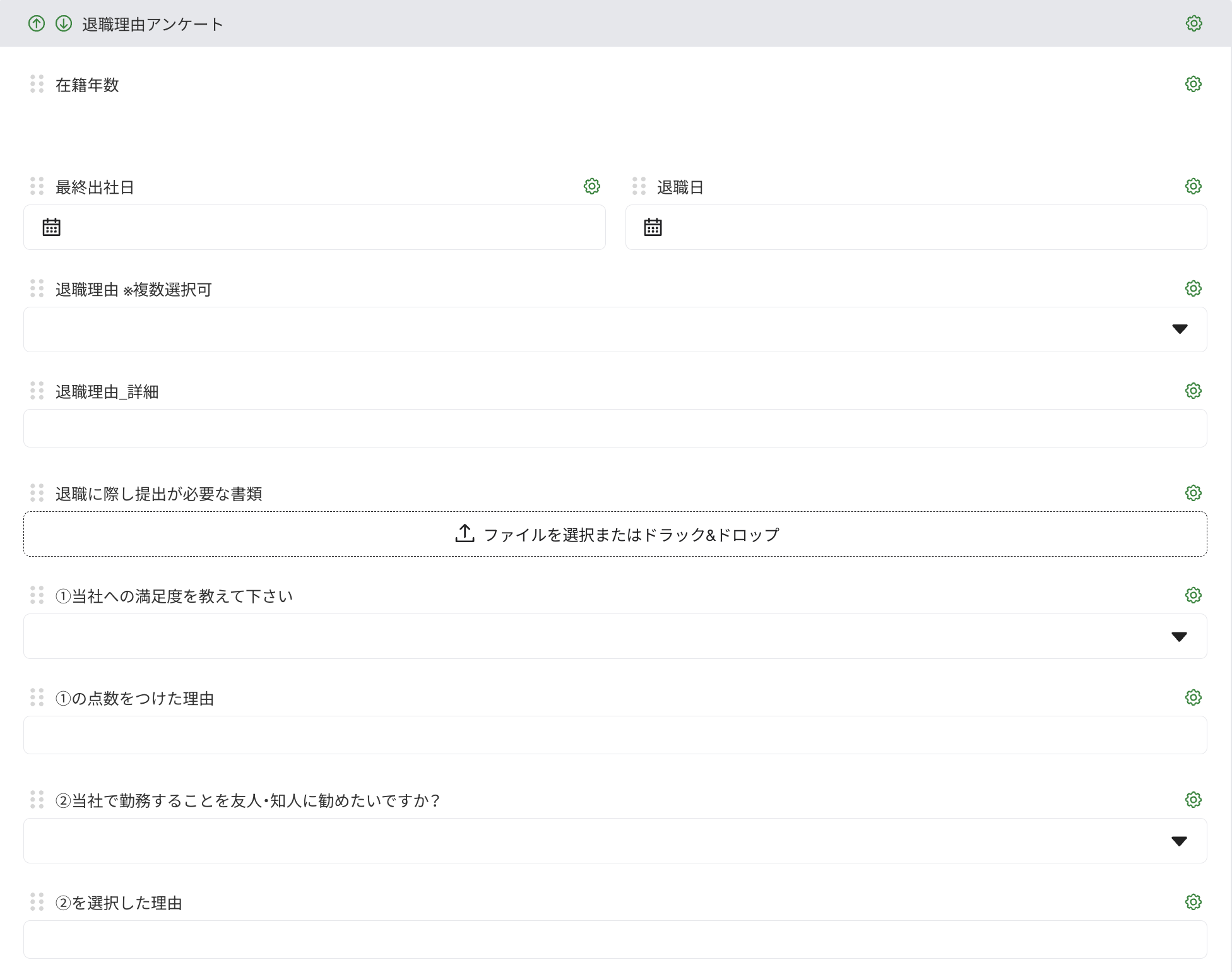
Task: Open settings gear for 退職理由アンケート section
Action: (x=1193, y=23)
